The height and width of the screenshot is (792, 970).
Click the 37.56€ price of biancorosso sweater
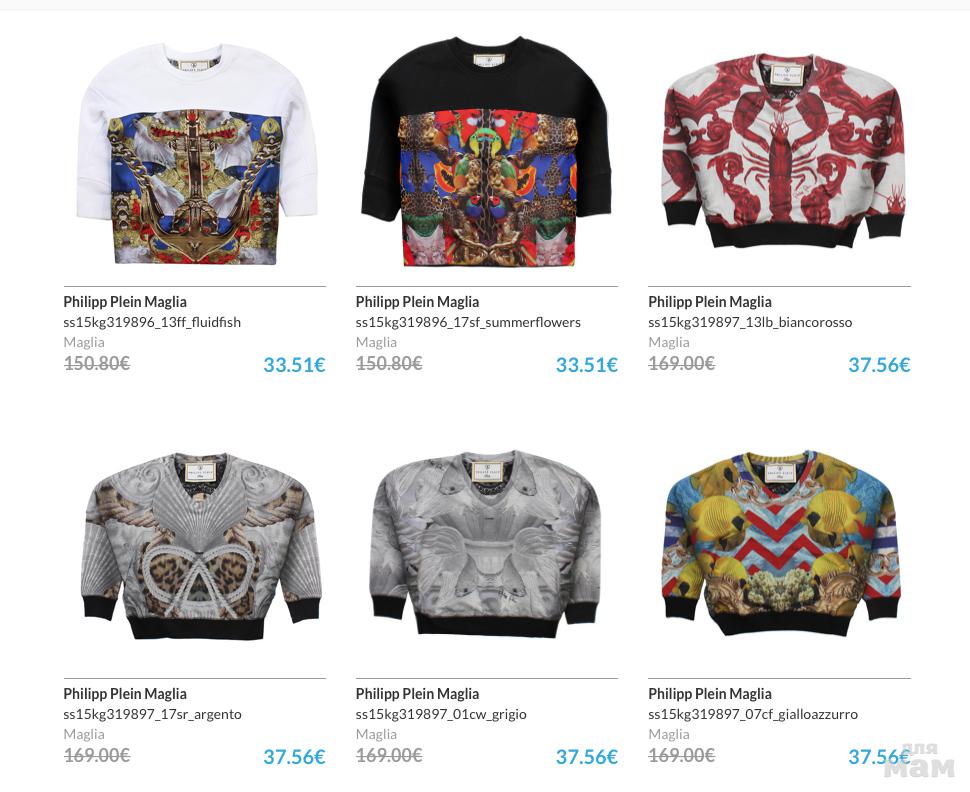879,365
